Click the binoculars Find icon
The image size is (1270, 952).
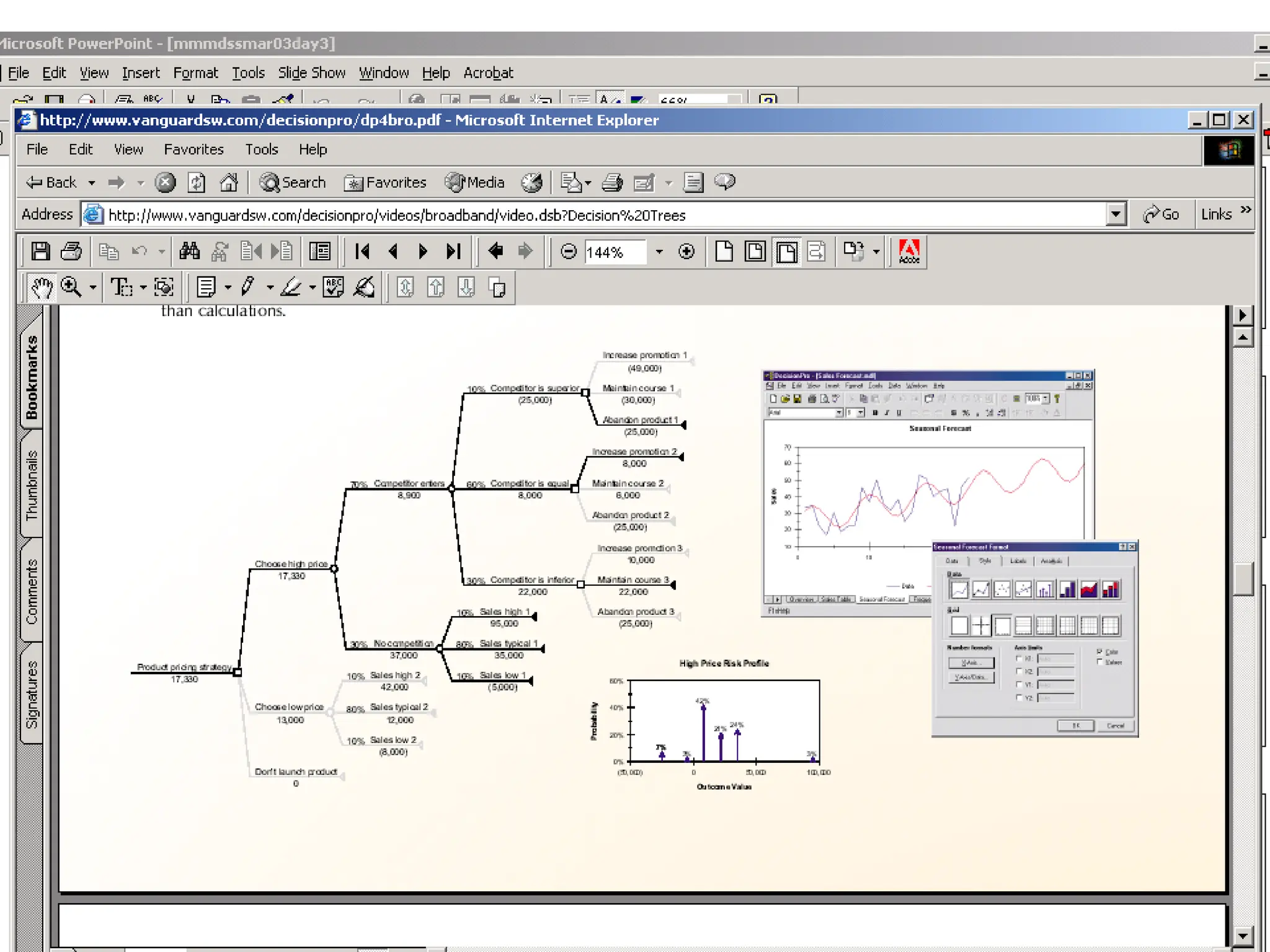189,252
